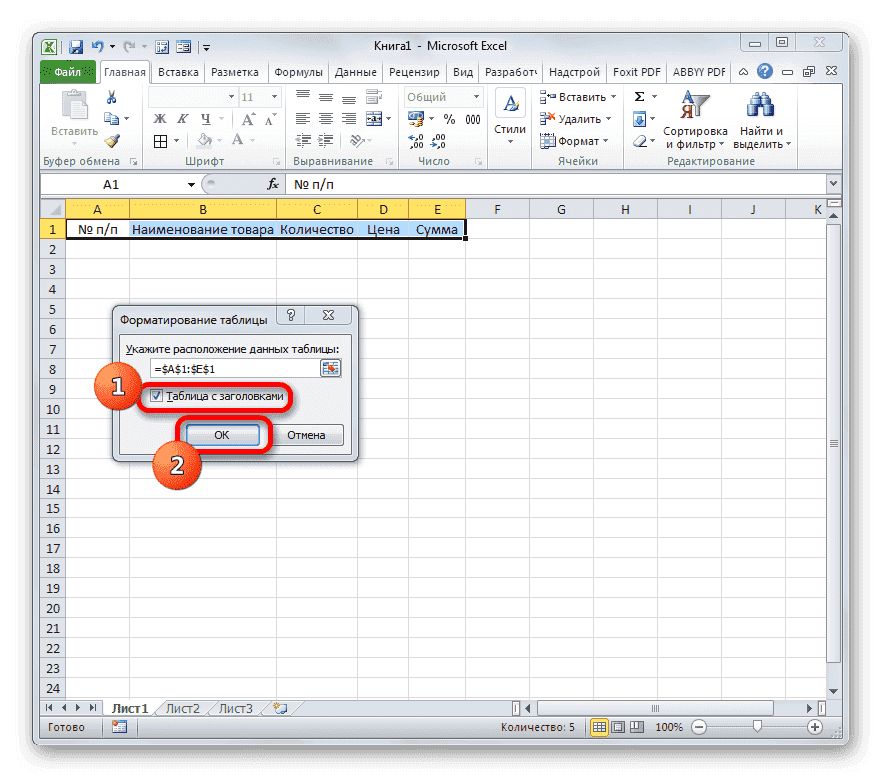Open the Общий number format dropdown
This screenshot has height=778, width=882.
click(x=476, y=96)
